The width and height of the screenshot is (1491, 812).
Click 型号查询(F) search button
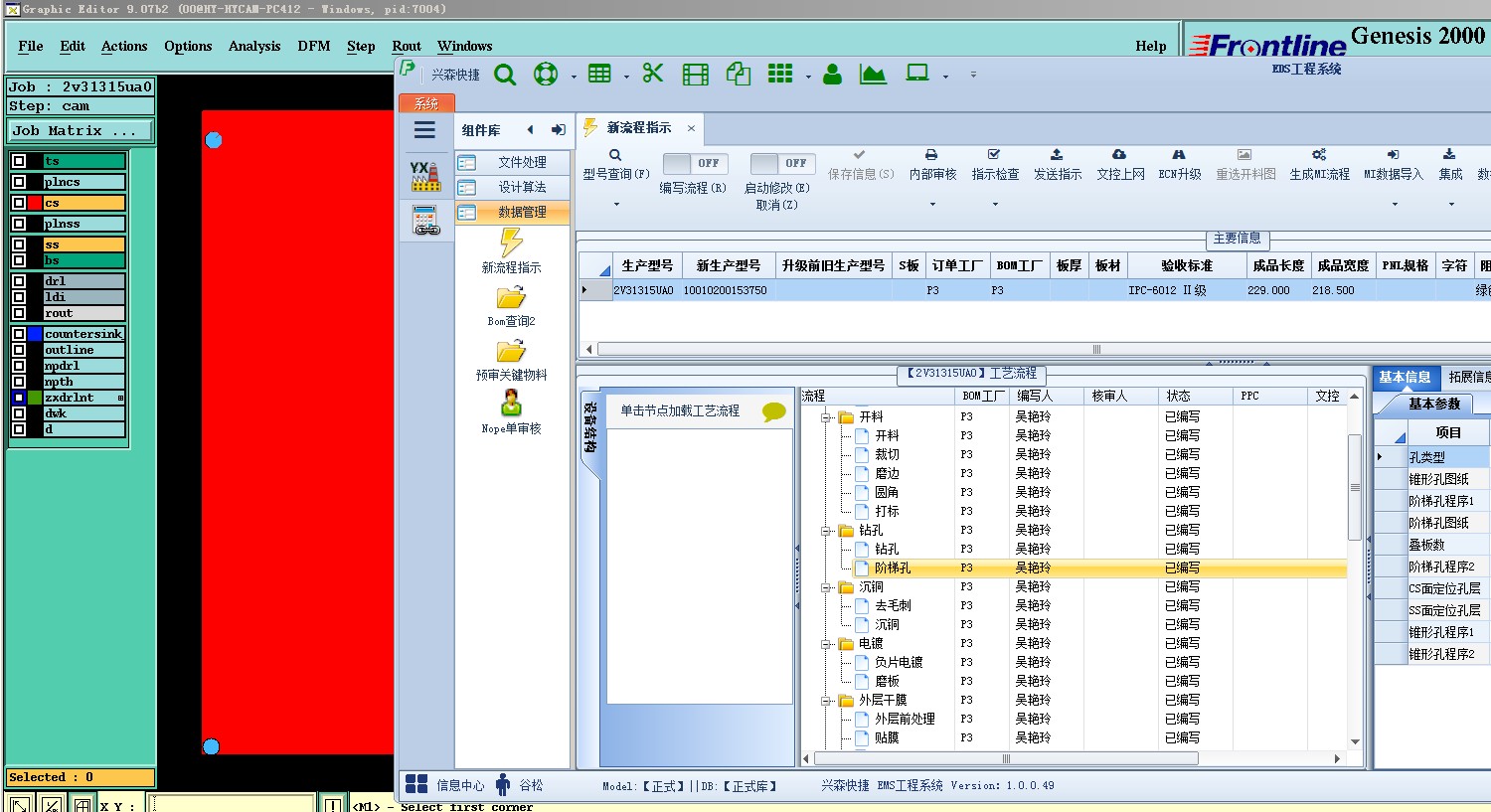pyautogui.click(x=615, y=164)
